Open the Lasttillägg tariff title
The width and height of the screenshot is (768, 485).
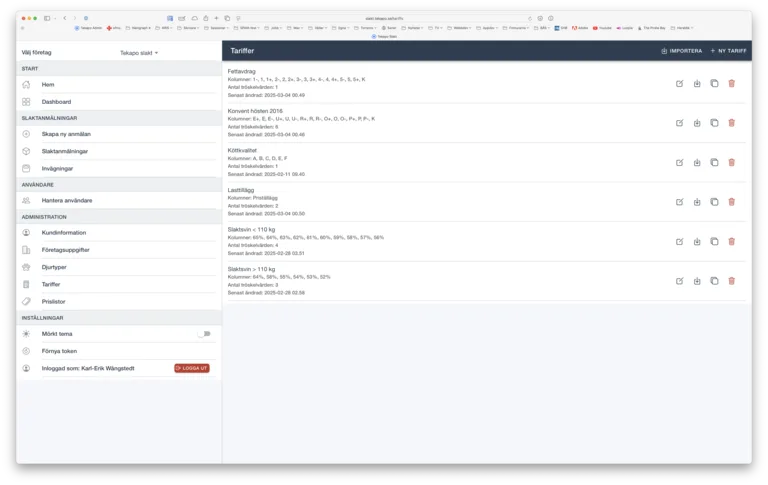click(241, 190)
